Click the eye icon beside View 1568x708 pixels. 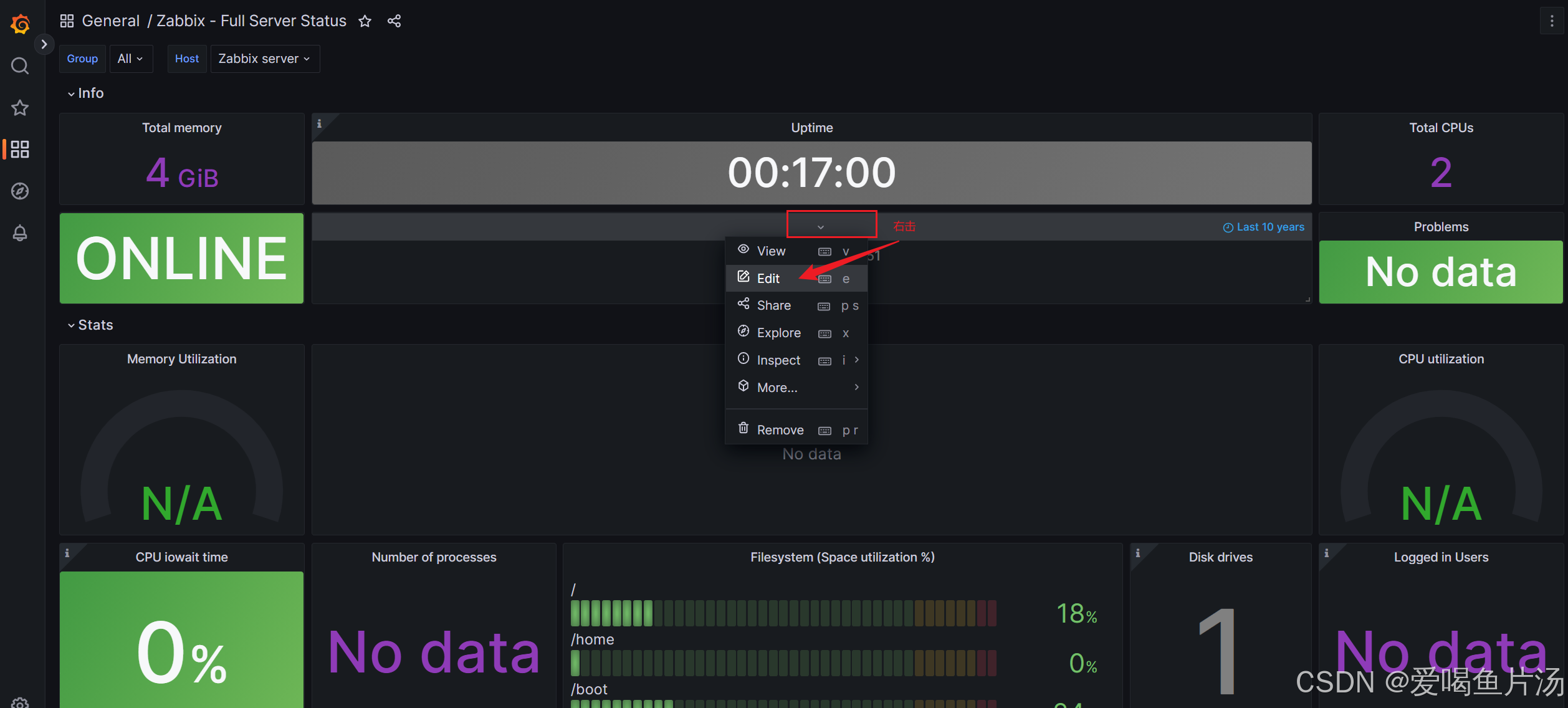(x=743, y=249)
